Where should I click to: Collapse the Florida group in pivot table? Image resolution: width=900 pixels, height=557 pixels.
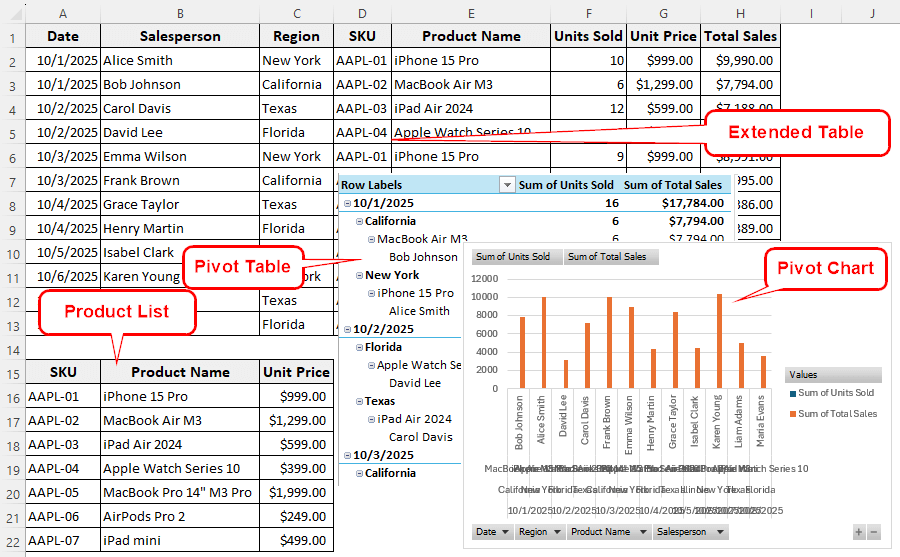[x=359, y=347]
